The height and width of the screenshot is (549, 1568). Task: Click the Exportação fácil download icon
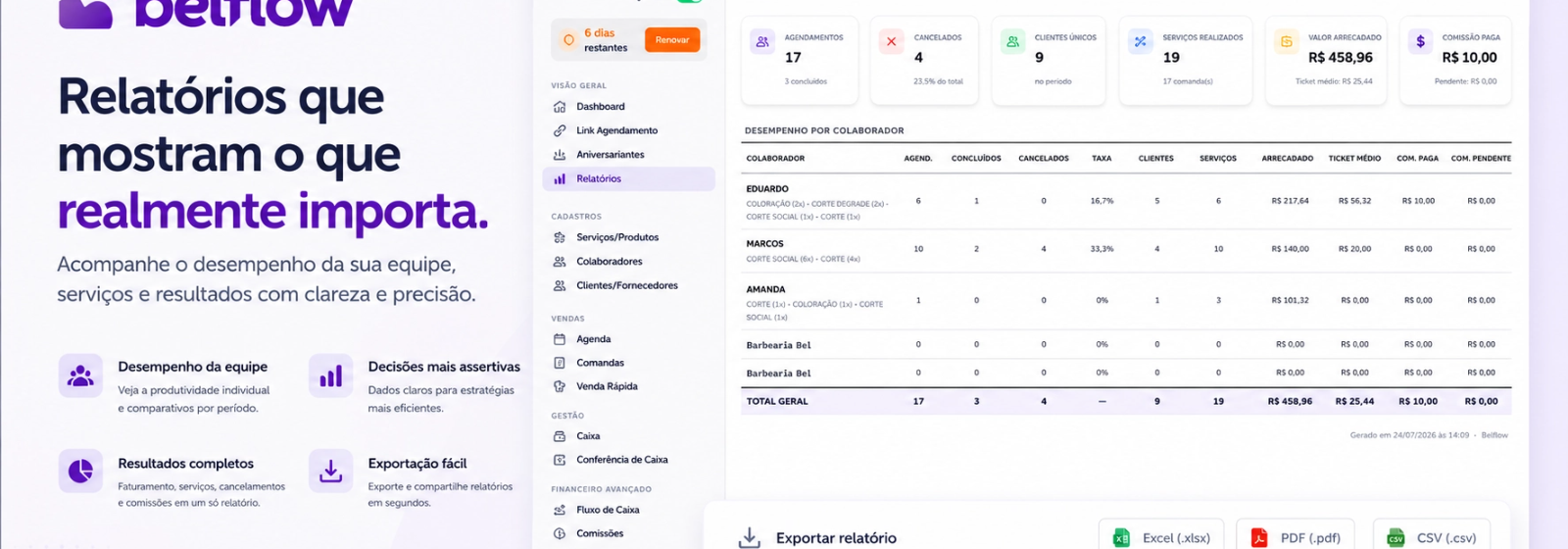click(x=330, y=472)
